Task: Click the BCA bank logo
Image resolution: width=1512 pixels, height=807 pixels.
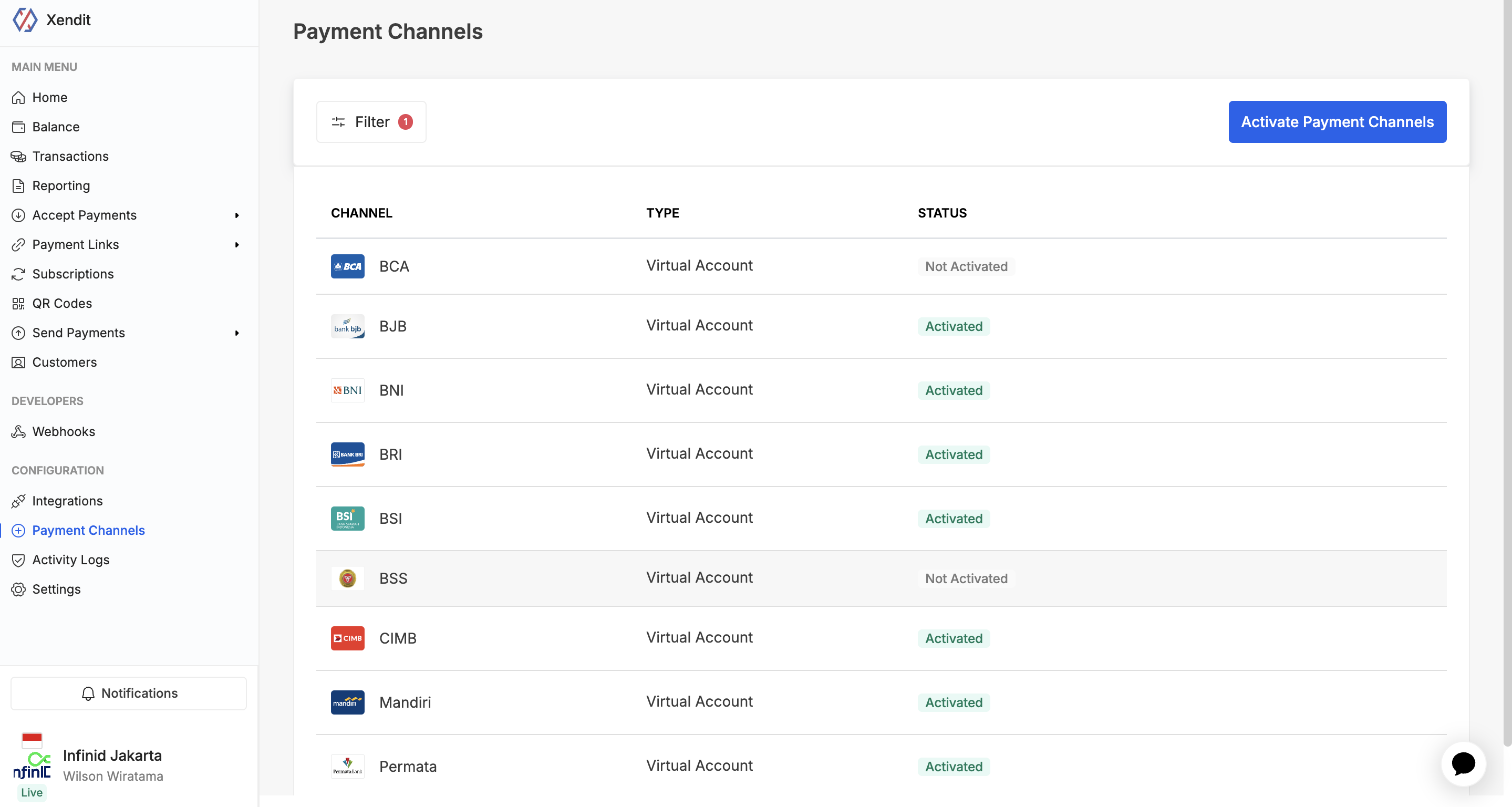Action: (x=347, y=266)
